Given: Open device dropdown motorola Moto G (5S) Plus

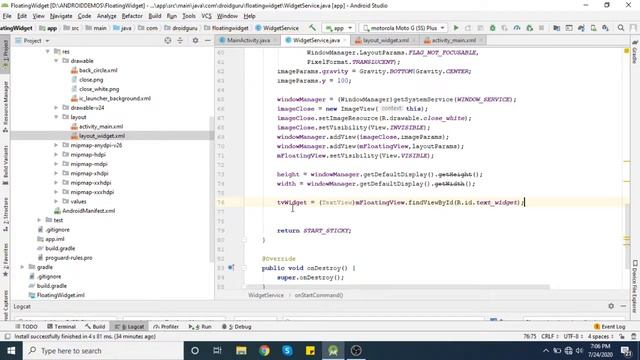Looking at the screenshot, I should (x=403, y=28).
